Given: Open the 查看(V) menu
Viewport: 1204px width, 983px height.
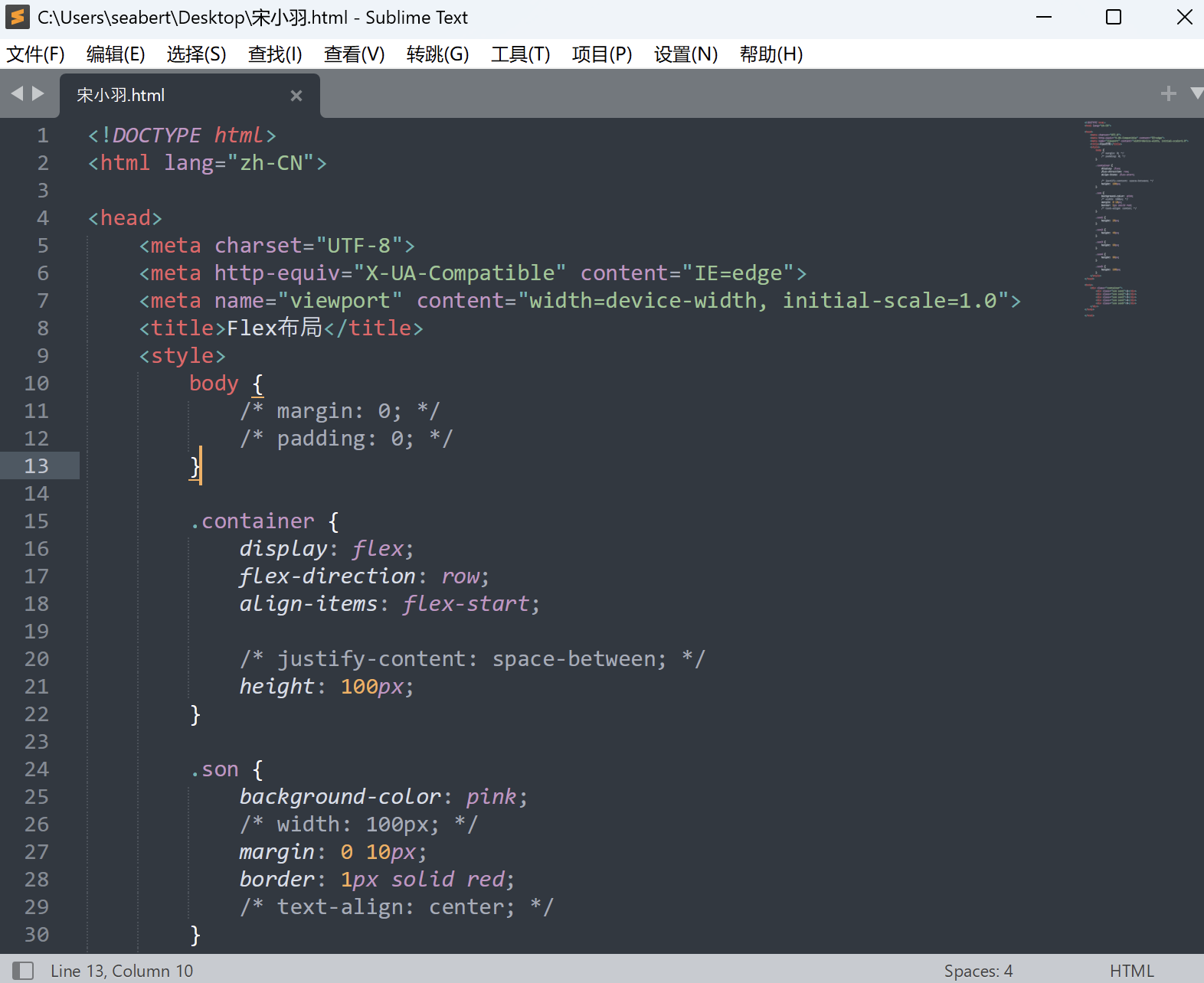Looking at the screenshot, I should coord(354,54).
